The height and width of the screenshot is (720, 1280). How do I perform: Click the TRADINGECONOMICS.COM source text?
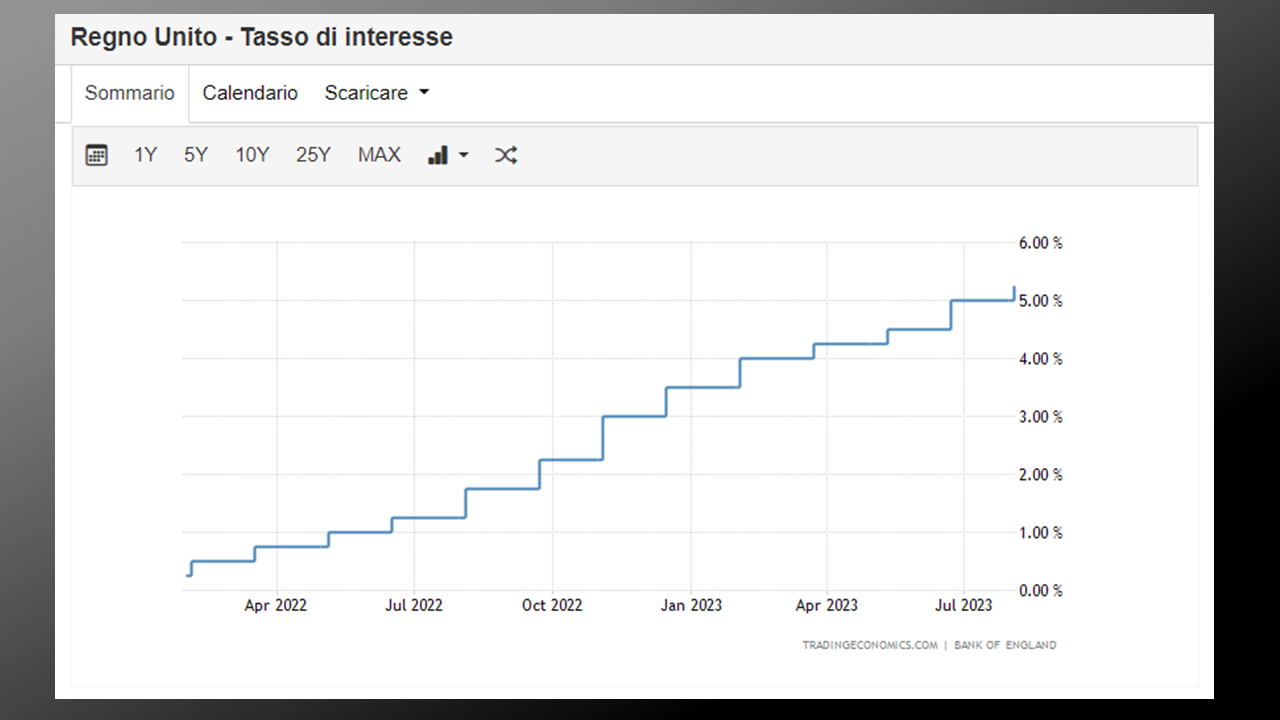(870, 645)
